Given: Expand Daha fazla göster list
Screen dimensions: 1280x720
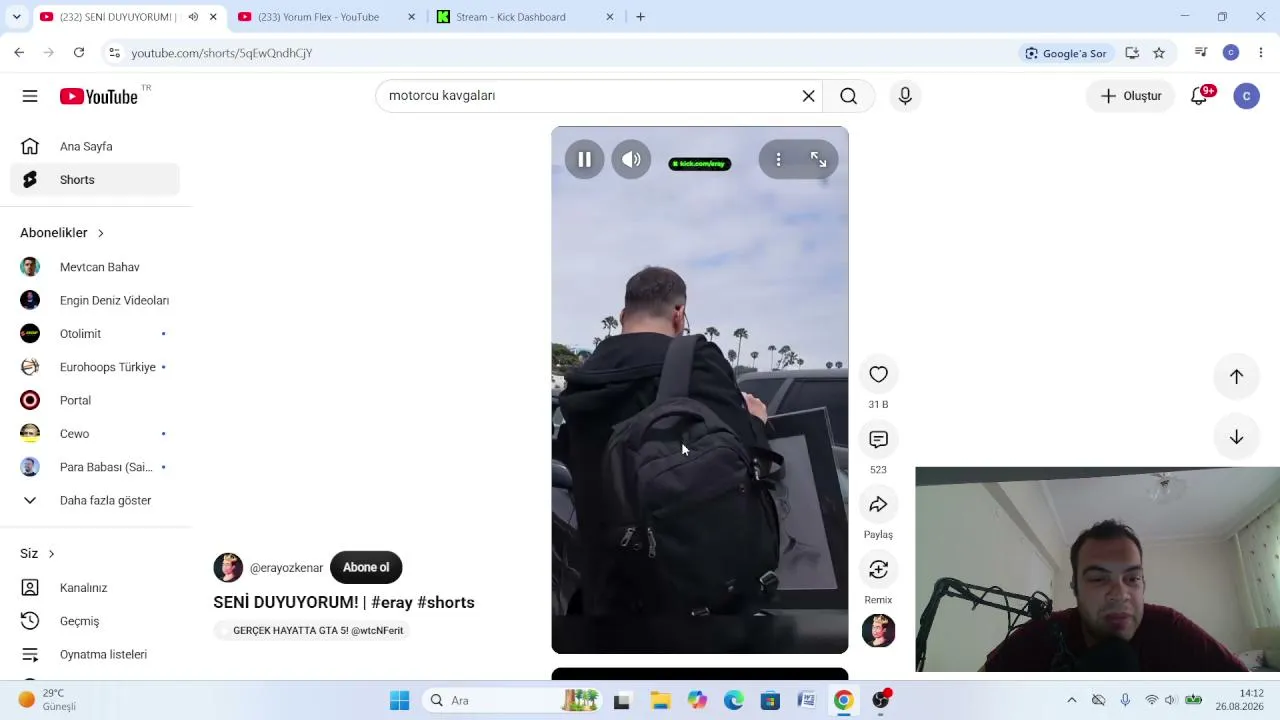Looking at the screenshot, I should tap(95, 500).
